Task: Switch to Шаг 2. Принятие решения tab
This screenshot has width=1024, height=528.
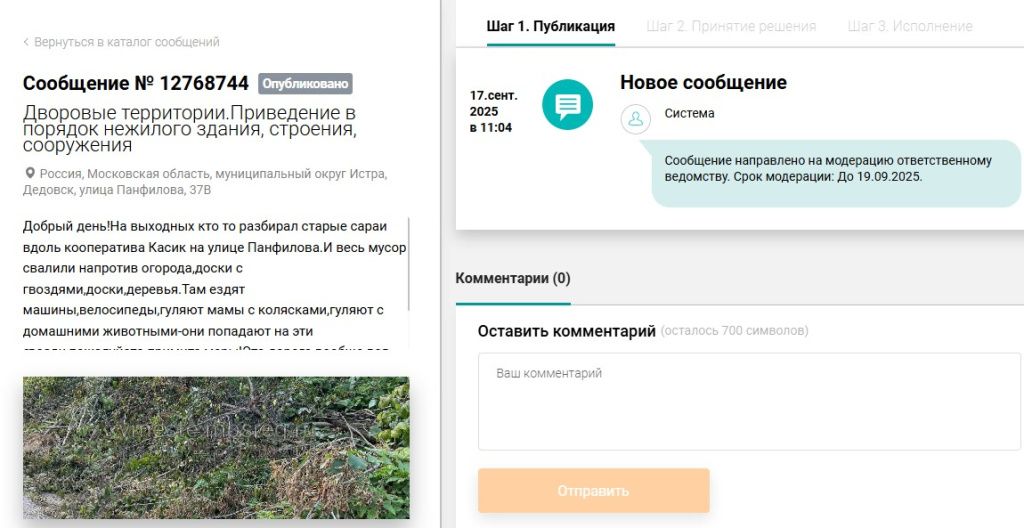Action: [731, 26]
